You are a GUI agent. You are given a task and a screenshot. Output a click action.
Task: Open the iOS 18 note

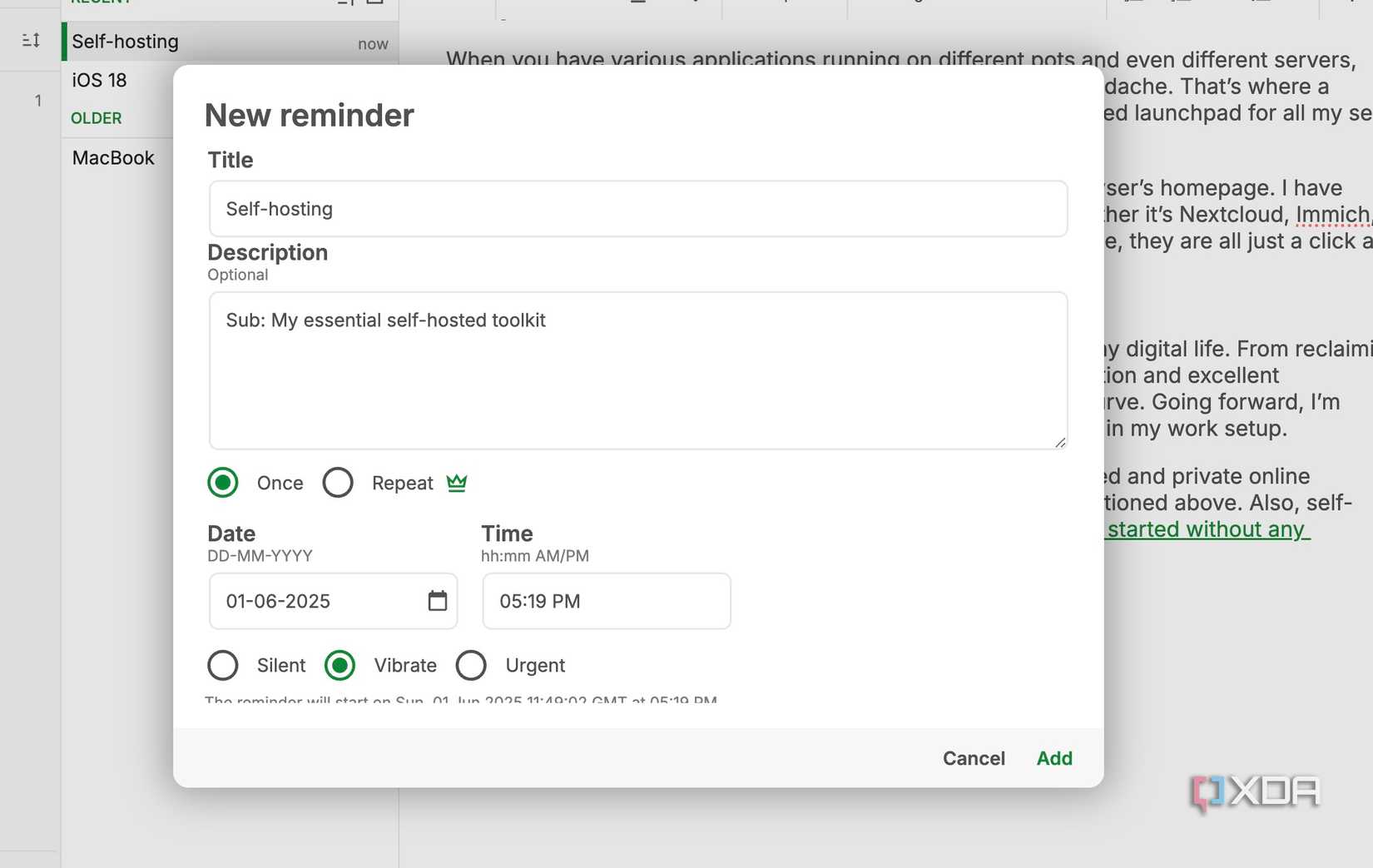pos(100,80)
